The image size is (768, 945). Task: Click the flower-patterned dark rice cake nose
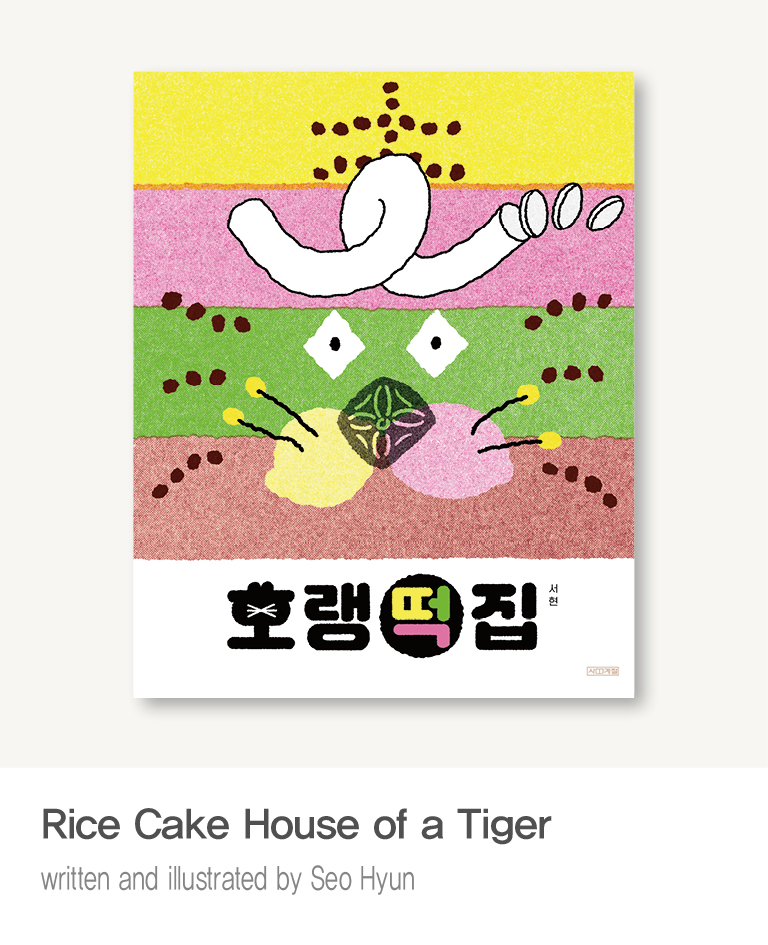(x=382, y=422)
